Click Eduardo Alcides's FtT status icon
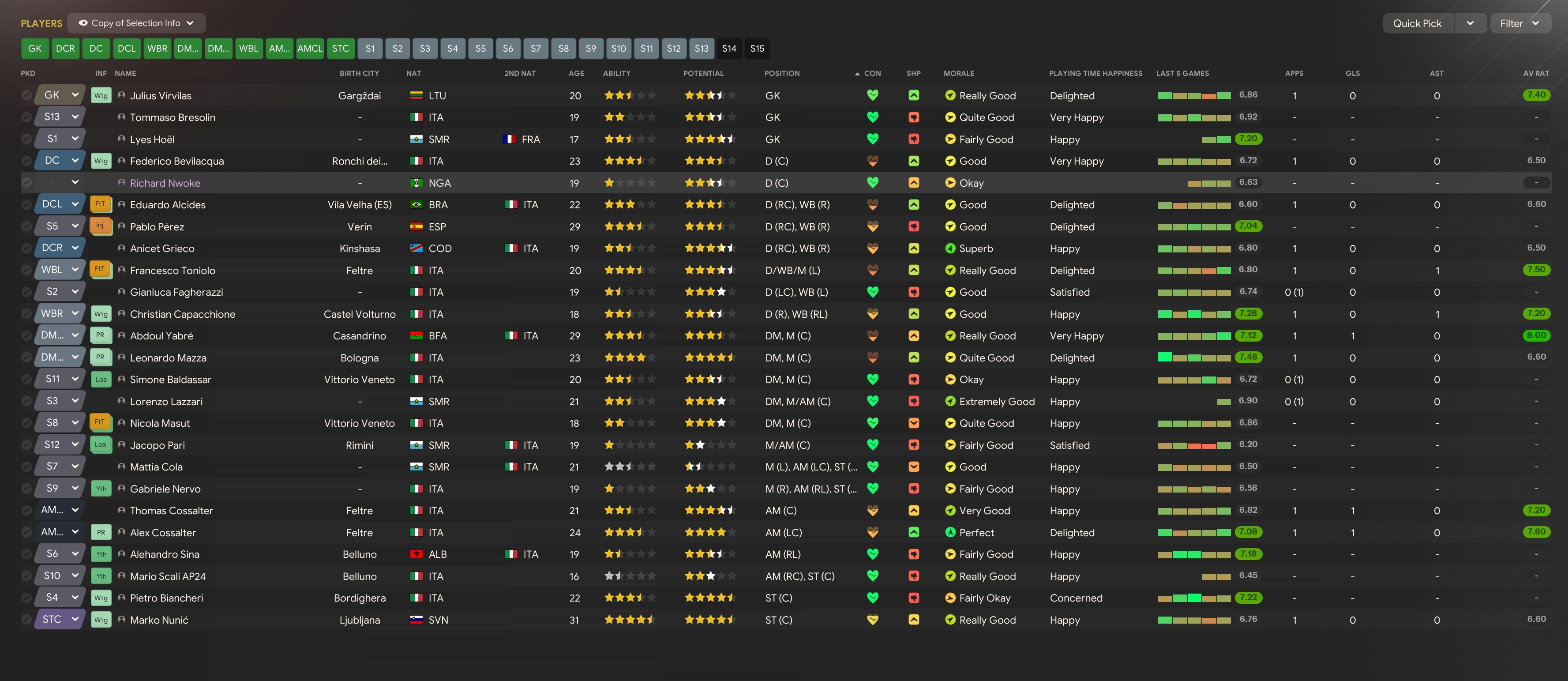The image size is (1568, 681). (101, 205)
